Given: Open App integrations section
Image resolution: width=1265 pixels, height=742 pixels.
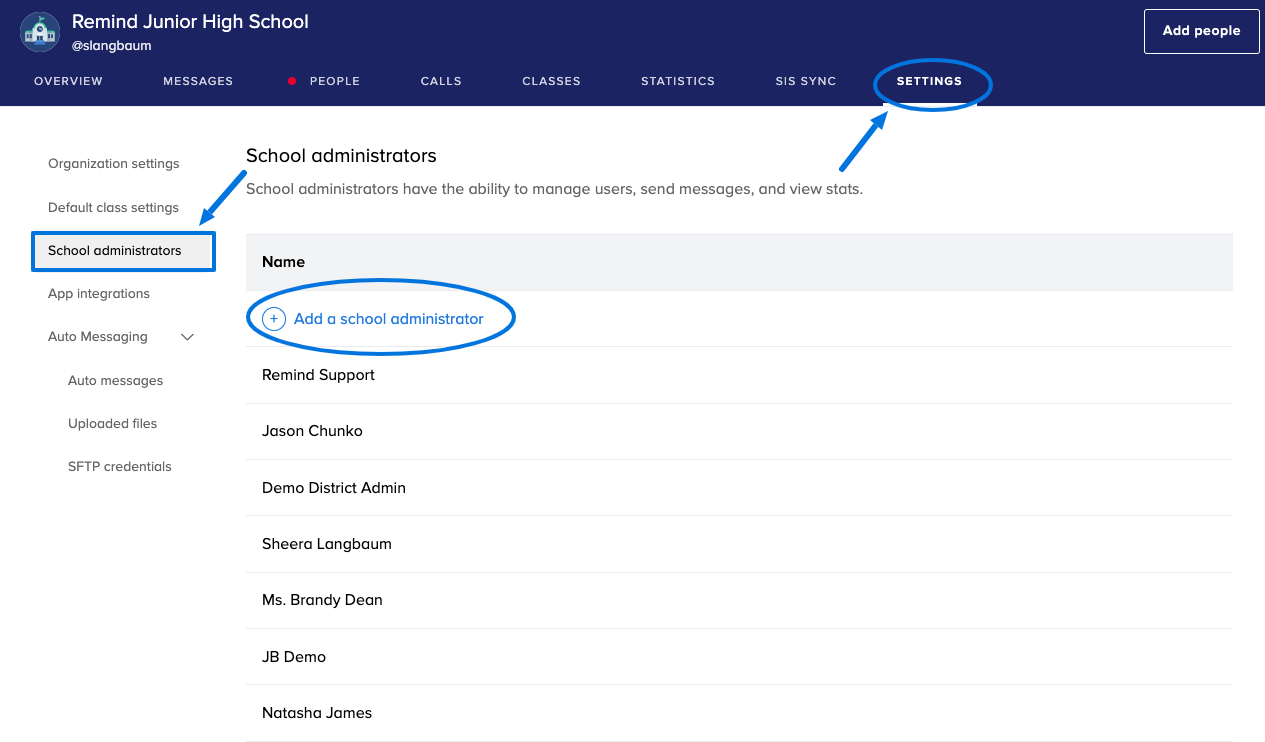Looking at the screenshot, I should click(99, 294).
